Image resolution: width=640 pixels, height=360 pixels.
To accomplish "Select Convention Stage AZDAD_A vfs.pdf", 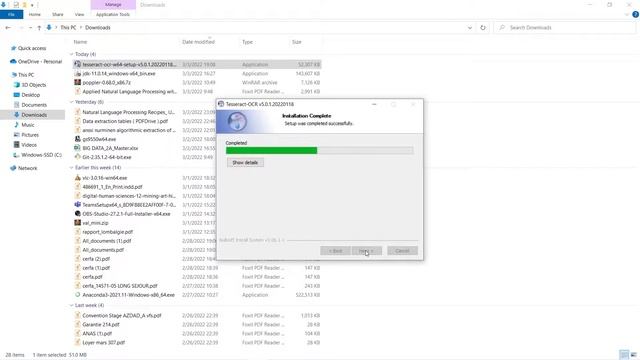I will coord(122,315).
